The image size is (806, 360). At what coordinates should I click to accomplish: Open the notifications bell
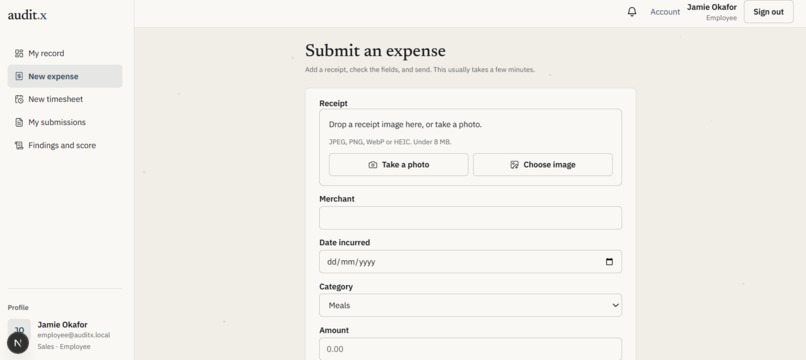pos(632,12)
